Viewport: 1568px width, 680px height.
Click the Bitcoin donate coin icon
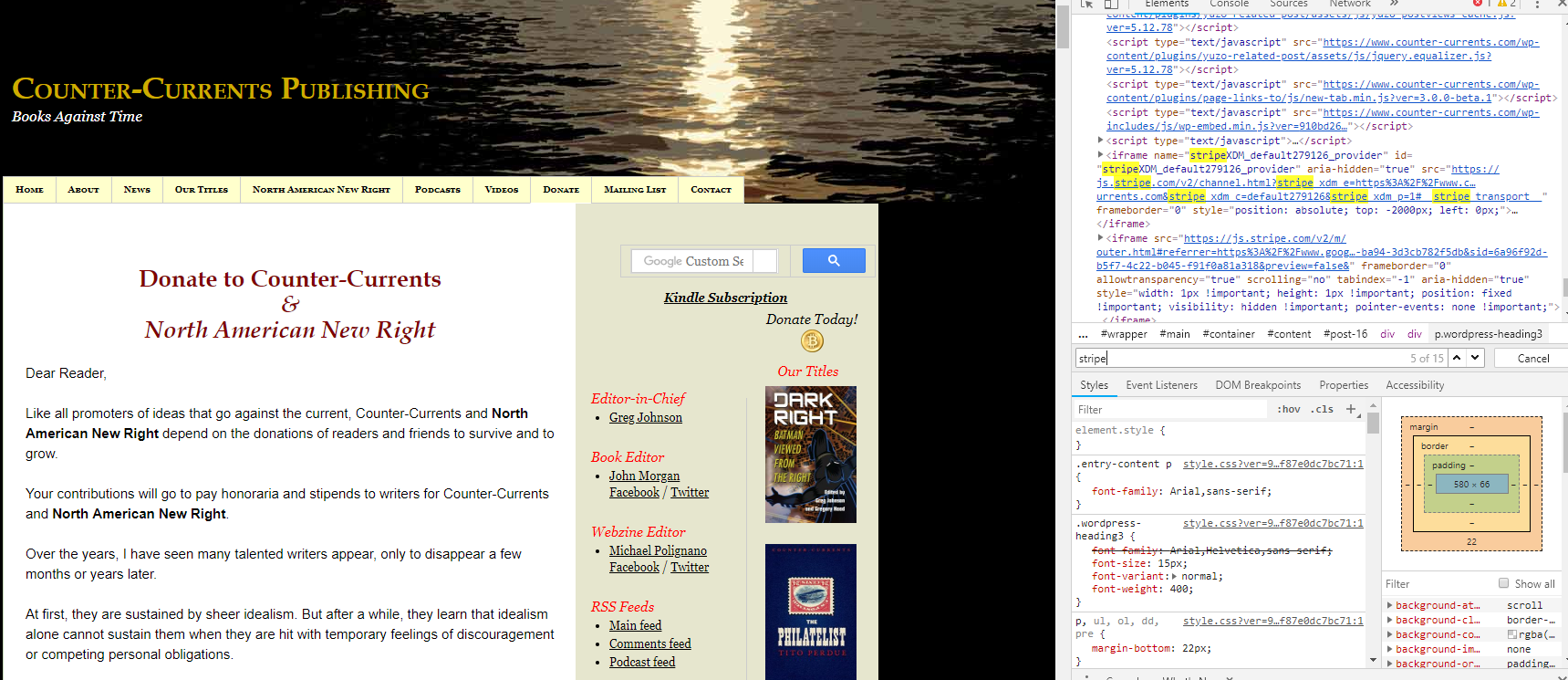point(812,341)
